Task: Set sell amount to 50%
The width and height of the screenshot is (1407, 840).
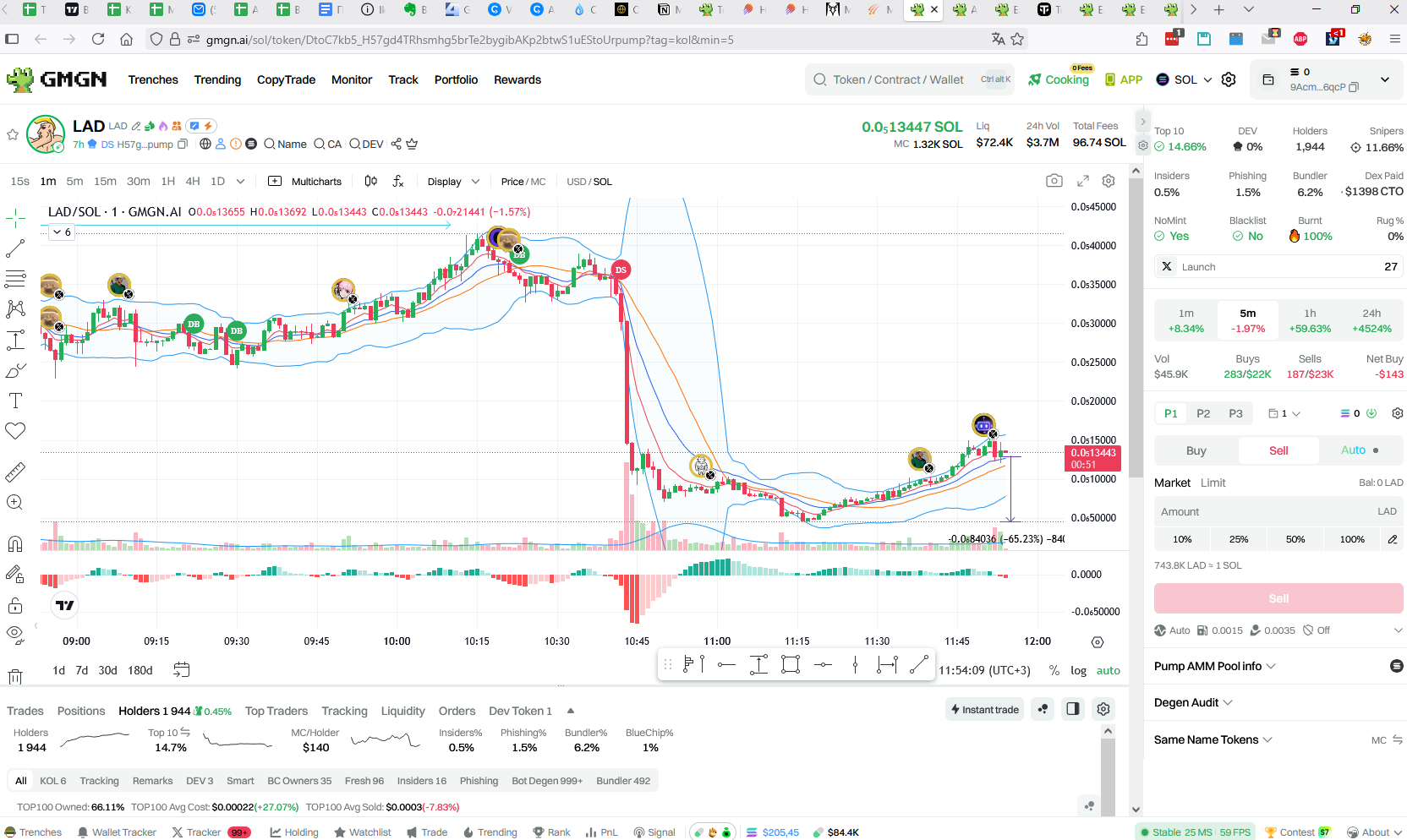Action: tap(1295, 539)
